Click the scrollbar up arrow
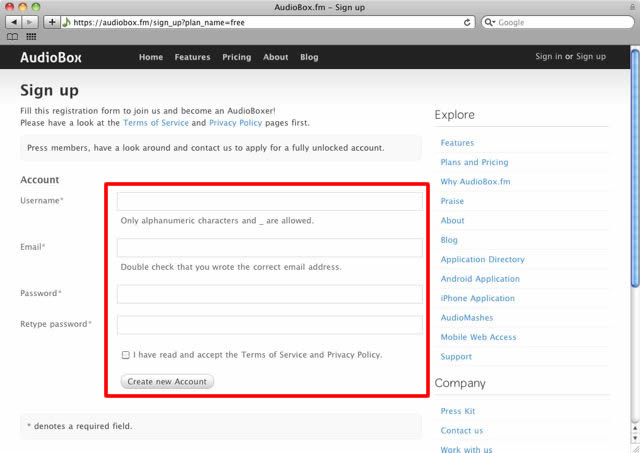 [635, 428]
